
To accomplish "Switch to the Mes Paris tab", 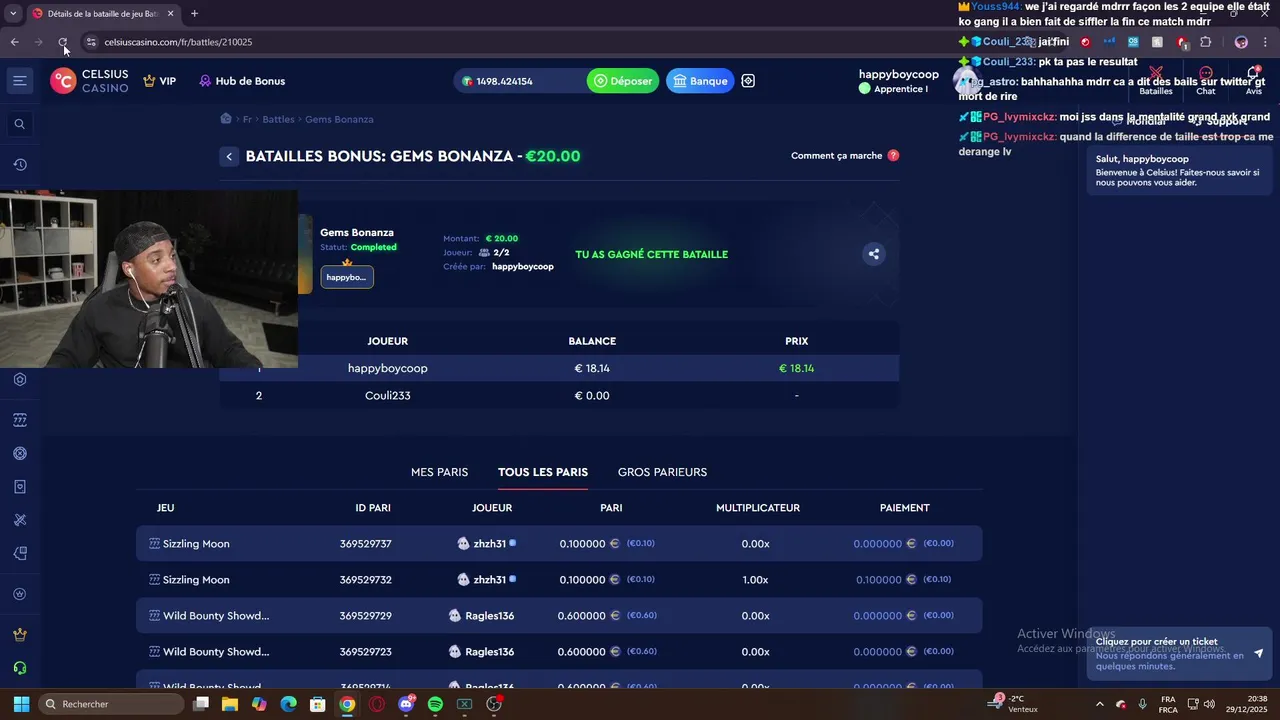I will coord(439,472).
